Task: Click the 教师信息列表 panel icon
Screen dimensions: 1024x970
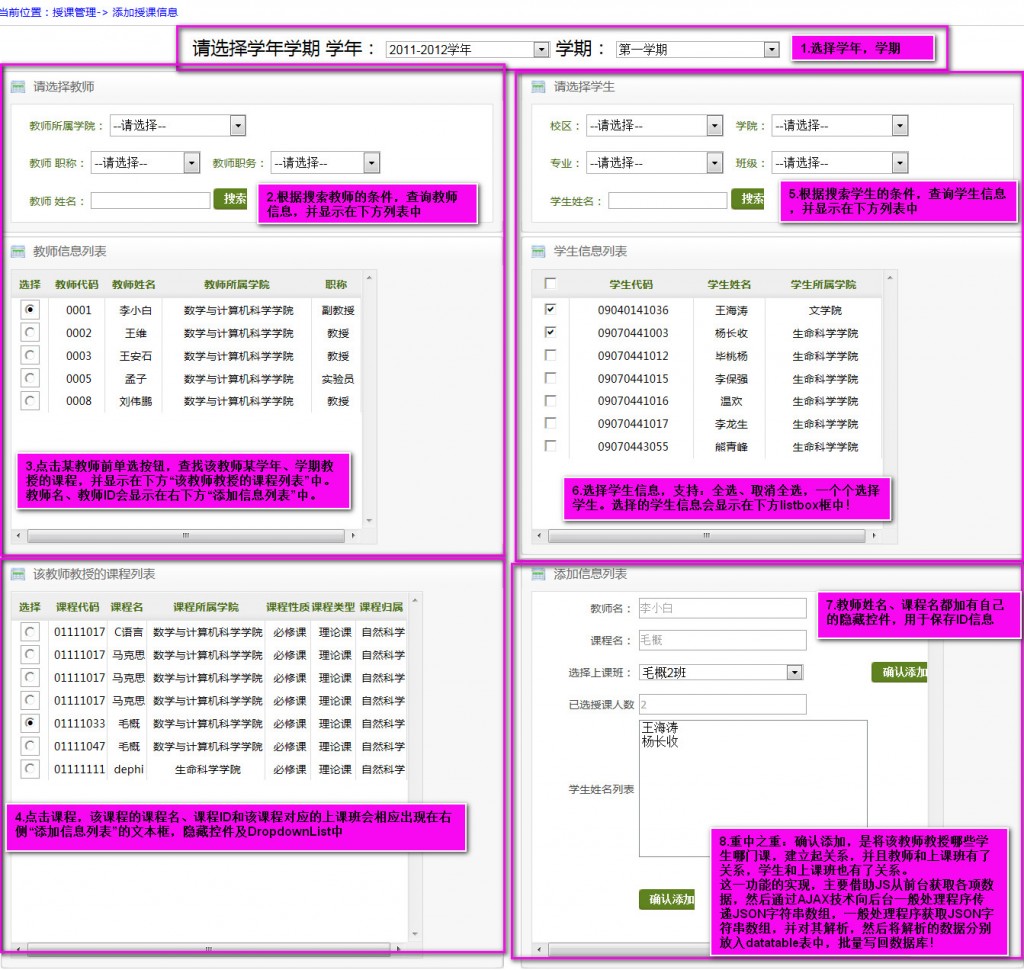Action: click(18, 251)
